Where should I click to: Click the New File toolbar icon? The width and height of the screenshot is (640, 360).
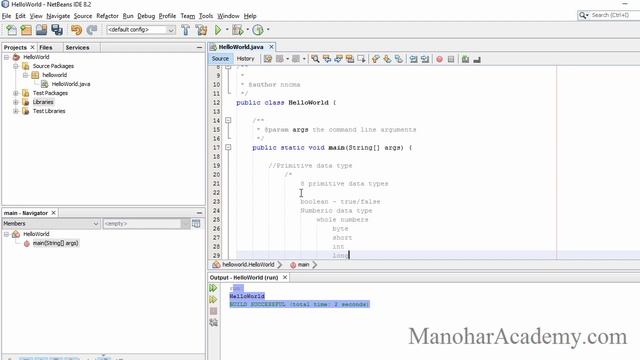click(x=11, y=30)
